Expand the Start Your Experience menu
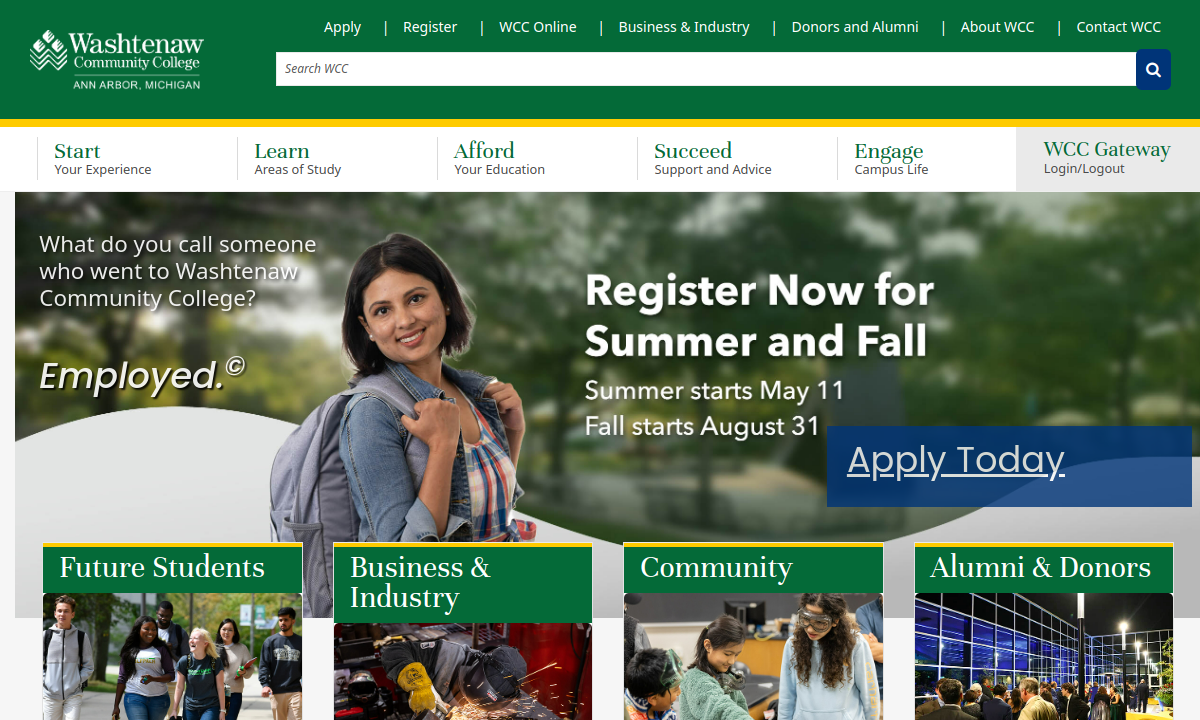Image resolution: width=1200 pixels, height=720 pixels. [x=103, y=159]
